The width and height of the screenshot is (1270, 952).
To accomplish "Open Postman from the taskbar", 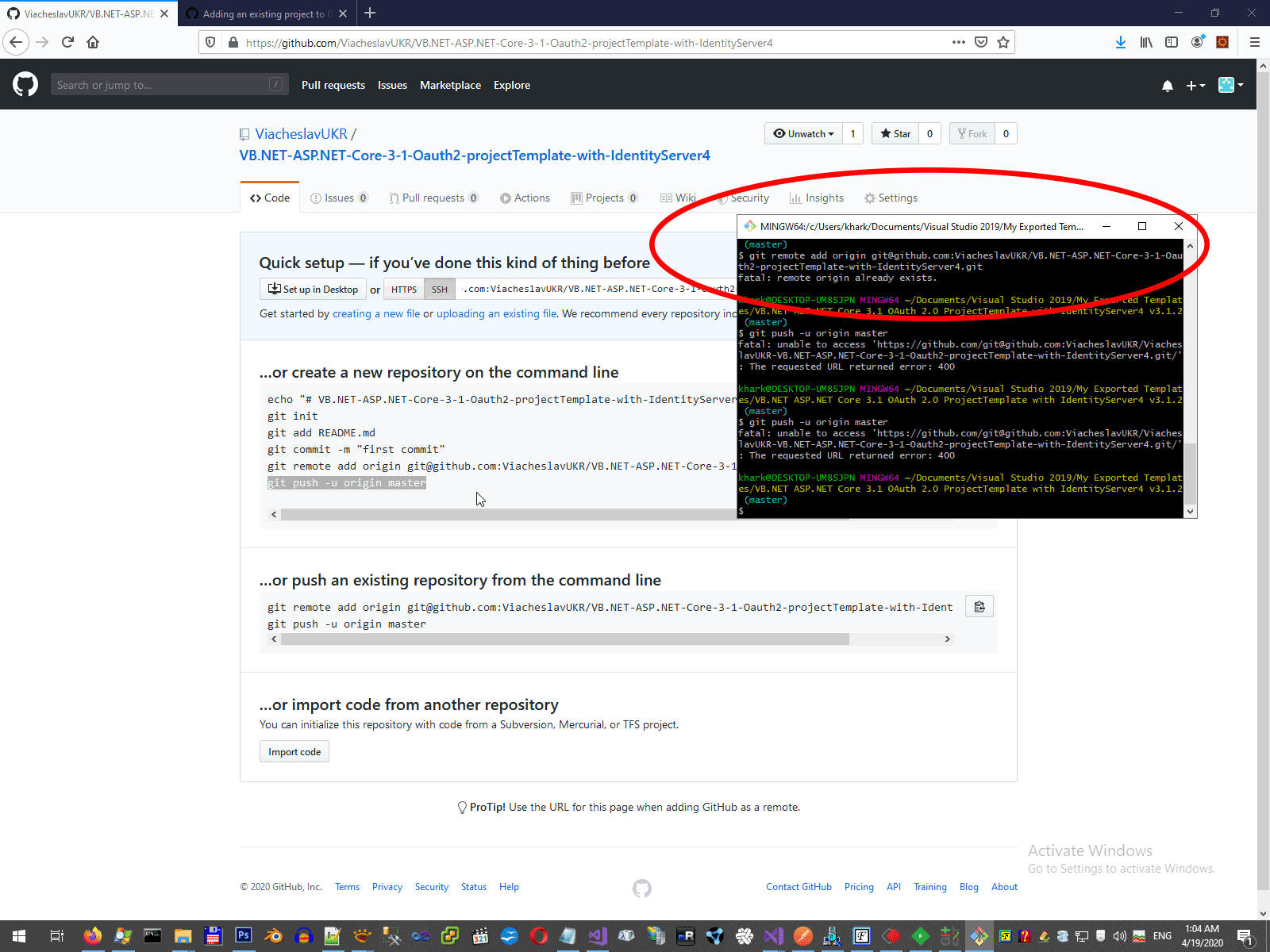I will pyautogui.click(x=802, y=936).
